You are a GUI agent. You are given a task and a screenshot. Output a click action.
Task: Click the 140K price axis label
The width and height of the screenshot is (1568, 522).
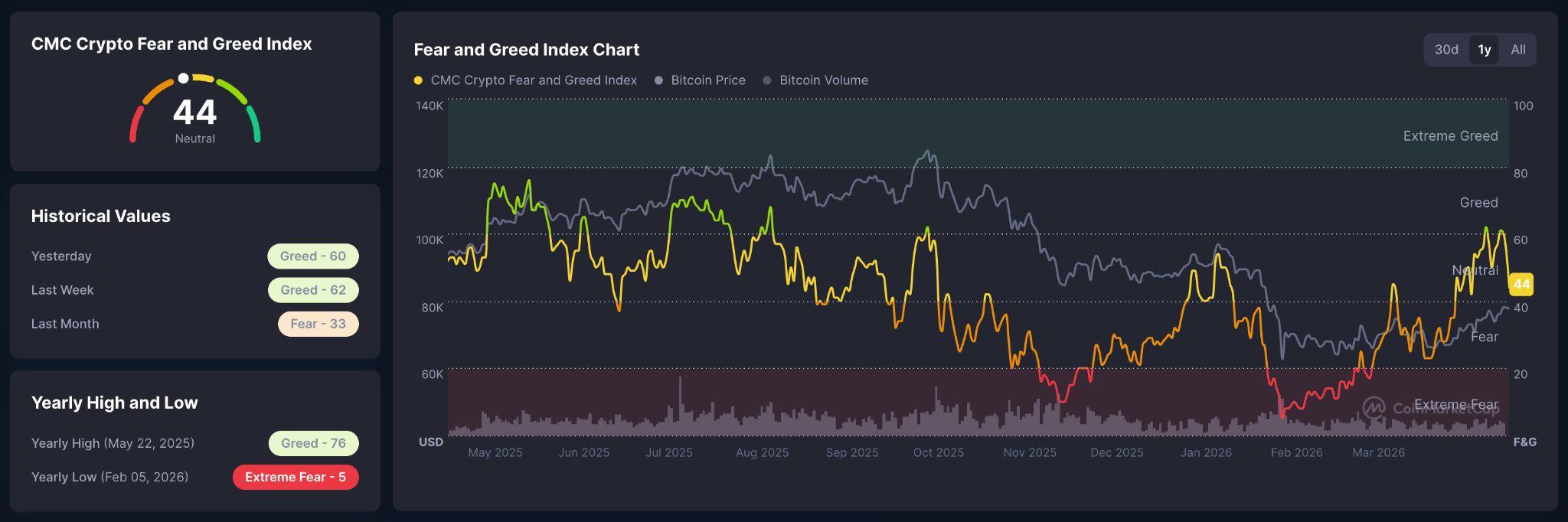click(430, 106)
